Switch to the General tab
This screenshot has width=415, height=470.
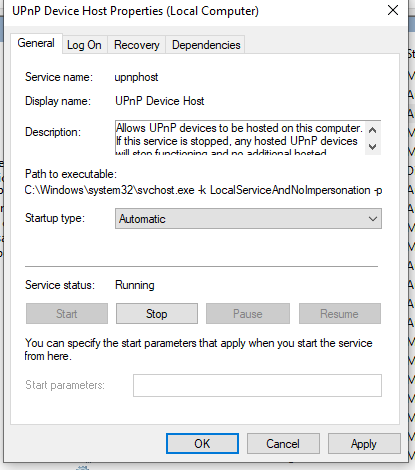[x=36, y=43]
